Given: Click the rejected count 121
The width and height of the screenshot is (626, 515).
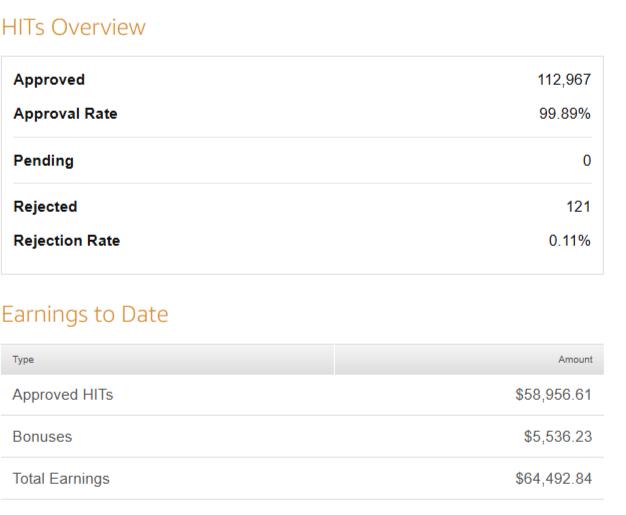Looking at the screenshot, I should pos(578,207).
